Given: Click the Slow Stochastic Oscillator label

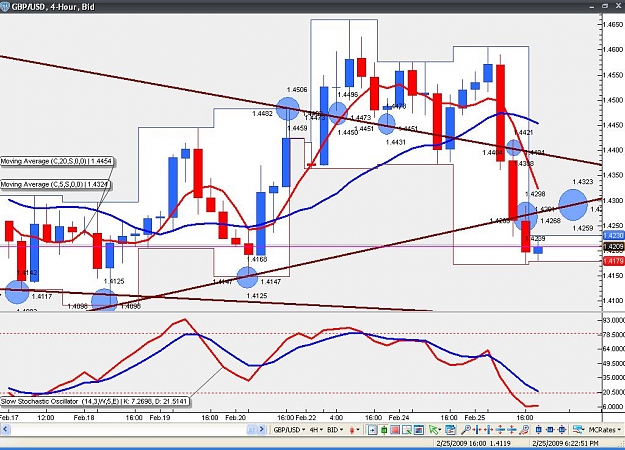Looking at the screenshot, I should click(94, 401).
